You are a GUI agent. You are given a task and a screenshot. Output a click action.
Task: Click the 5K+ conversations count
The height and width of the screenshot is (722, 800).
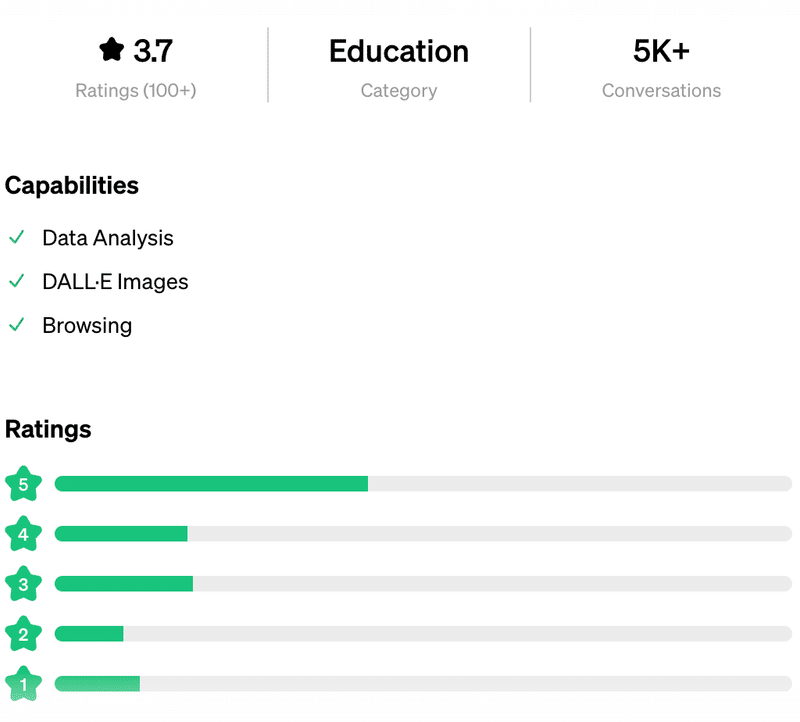(x=661, y=51)
